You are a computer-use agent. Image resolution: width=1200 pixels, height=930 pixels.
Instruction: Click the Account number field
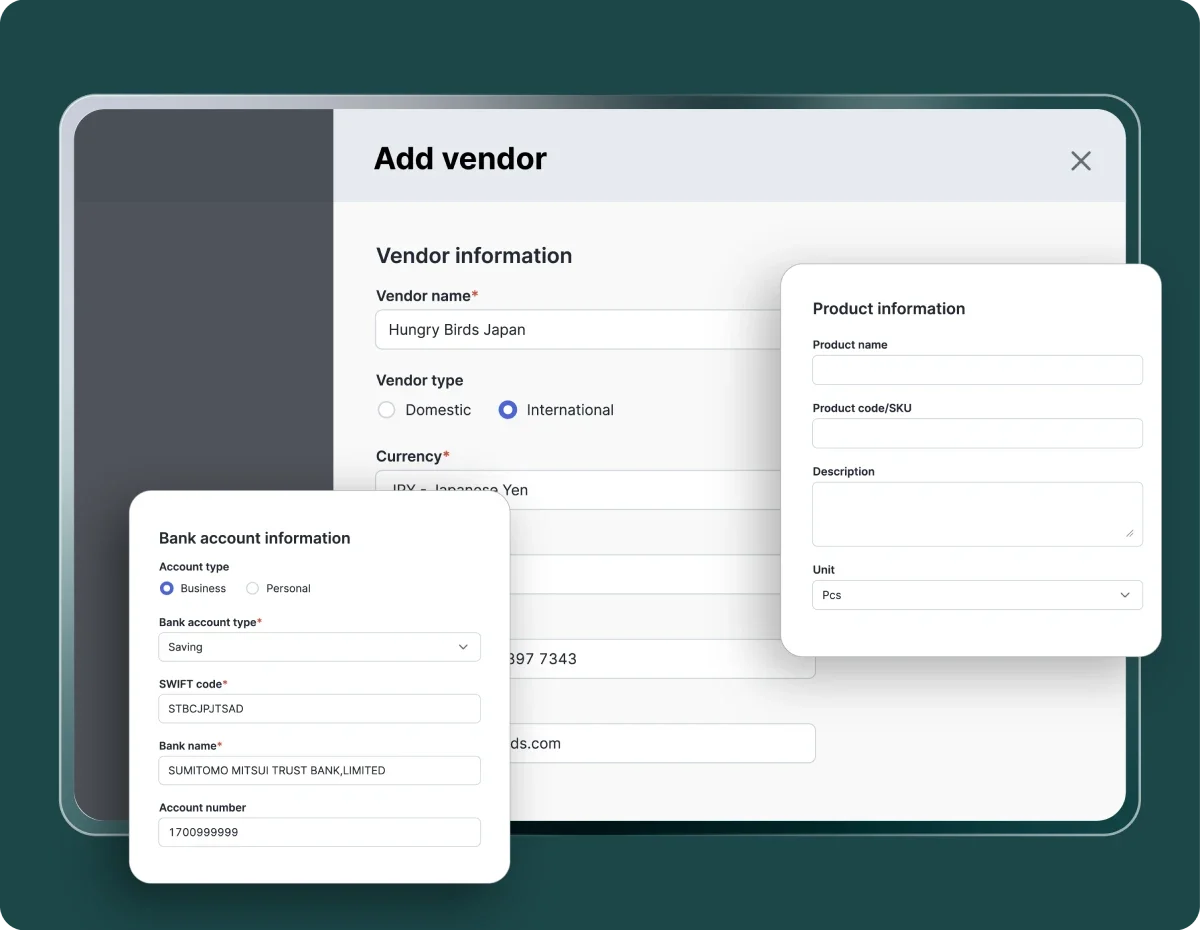318,832
